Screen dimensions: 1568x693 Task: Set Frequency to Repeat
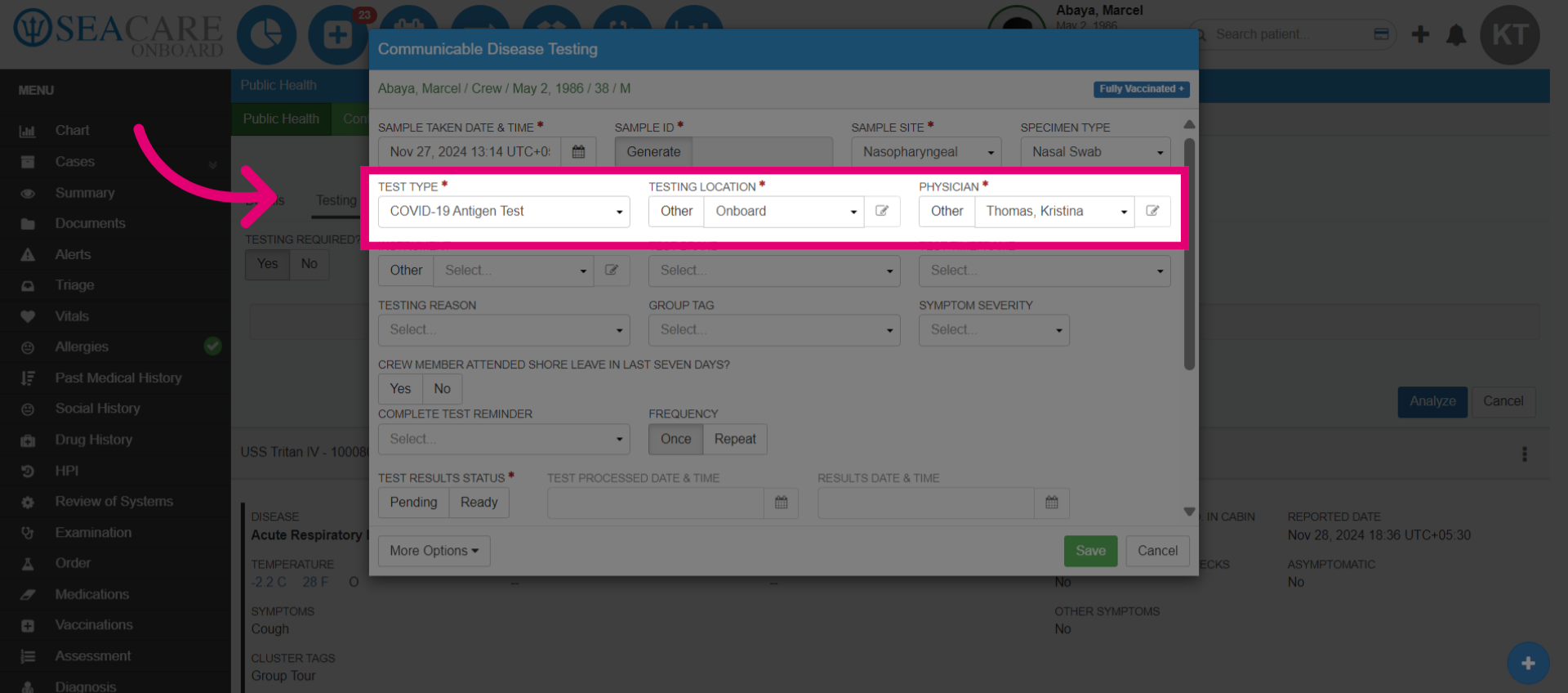pyautogui.click(x=735, y=440)
